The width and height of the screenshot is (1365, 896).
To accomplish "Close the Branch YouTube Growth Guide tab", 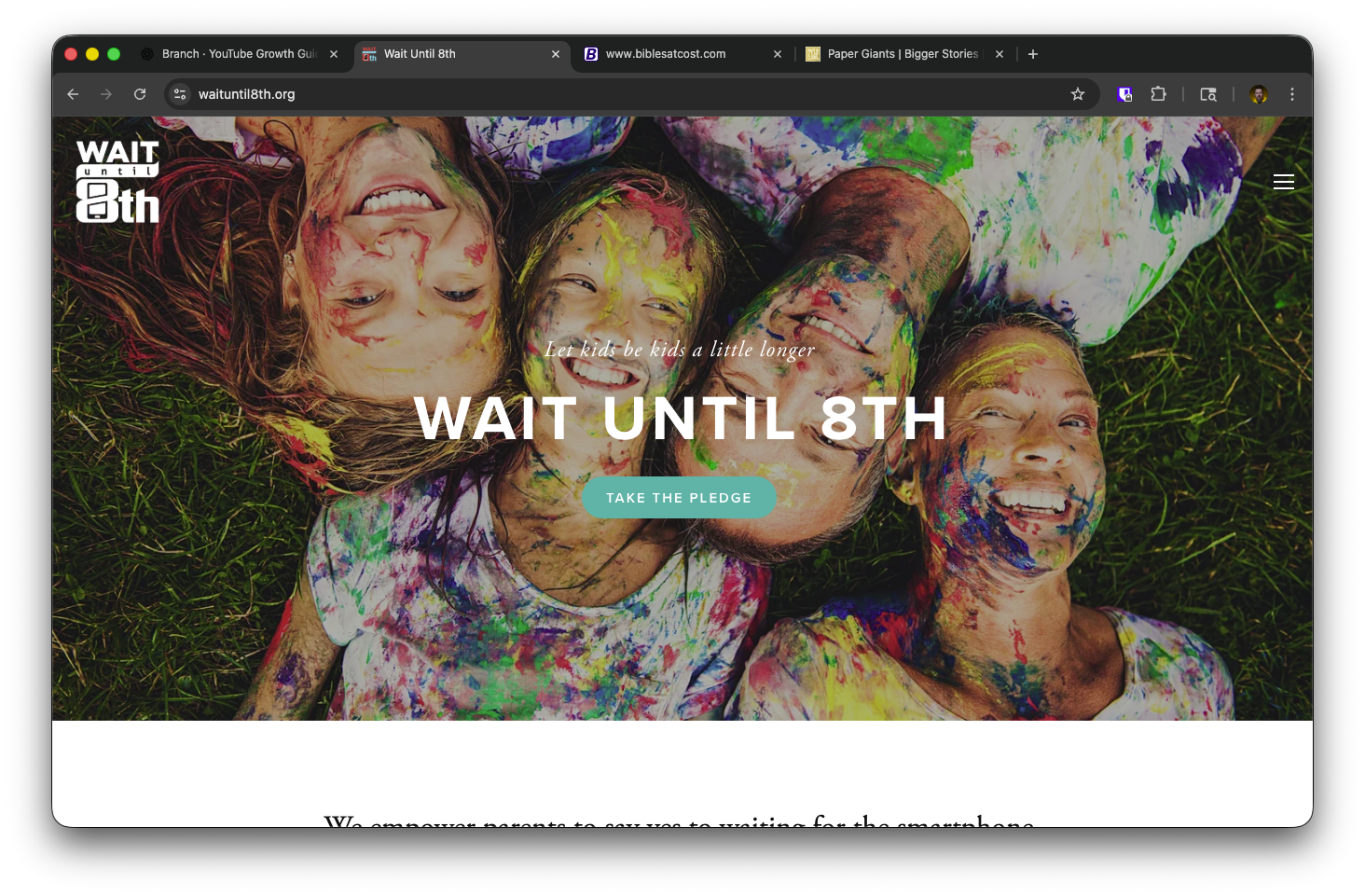I will (x=334, y=54).
